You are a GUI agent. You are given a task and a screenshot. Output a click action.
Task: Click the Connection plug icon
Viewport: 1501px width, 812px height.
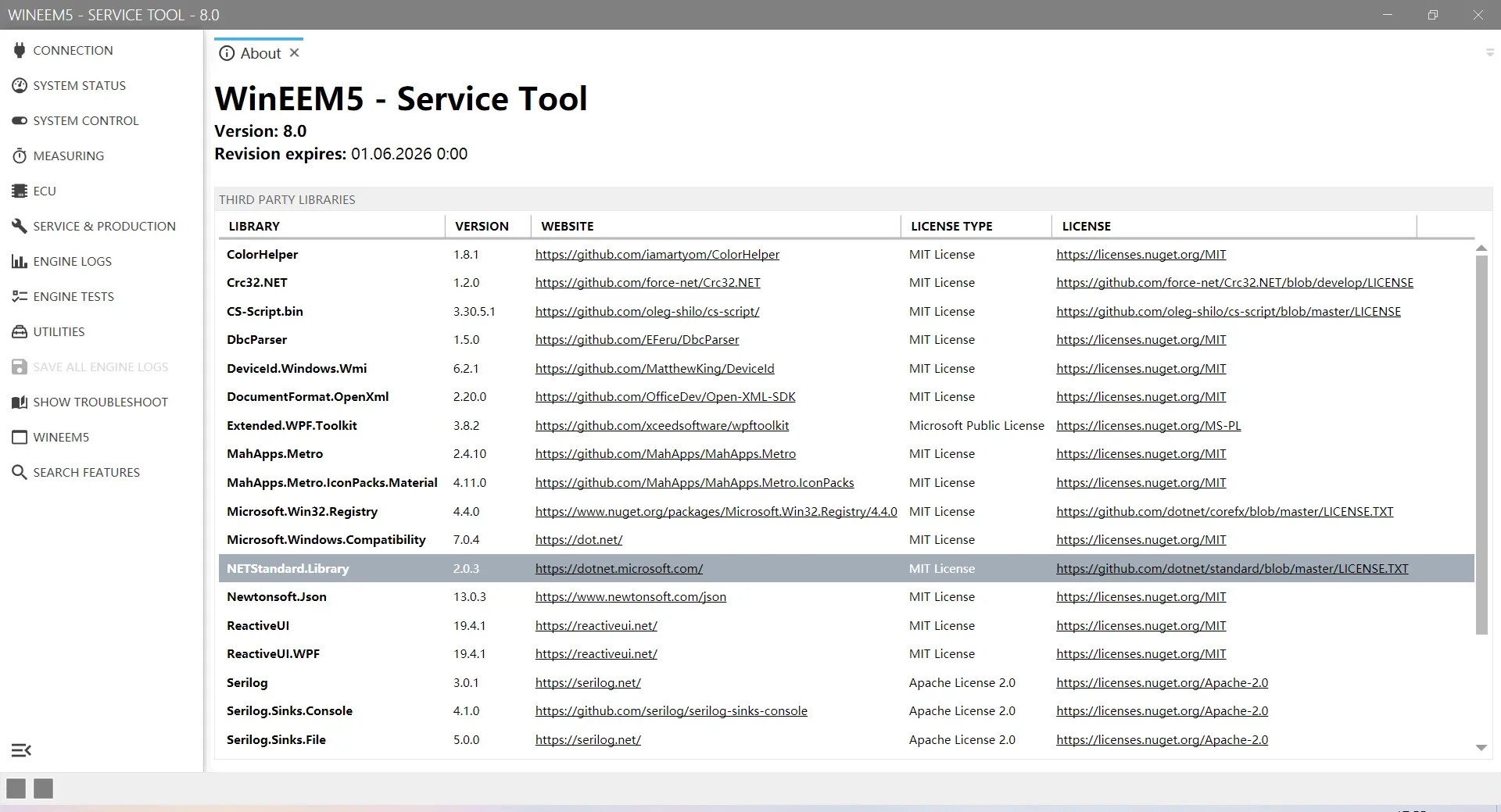tap(20, 50)
